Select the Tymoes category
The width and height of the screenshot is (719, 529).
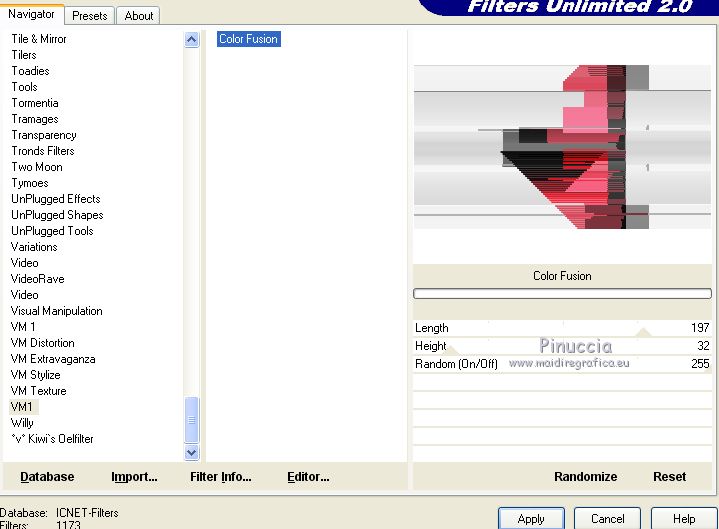point(30,183)
